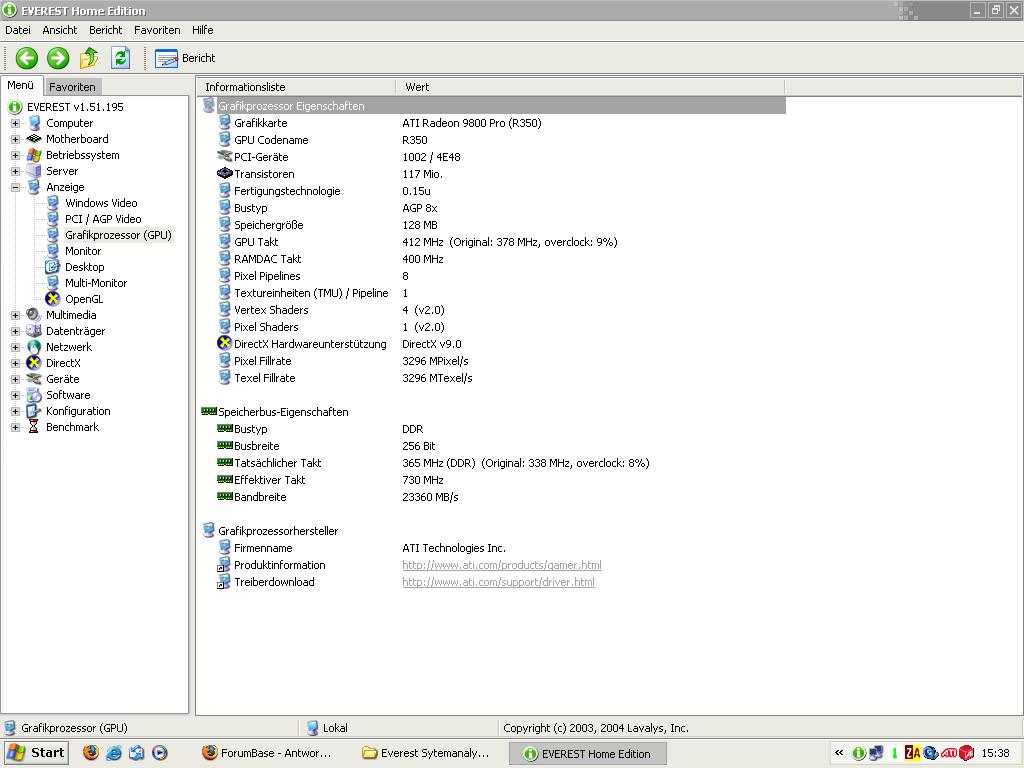This screenshot has height=768, width=1024.
Task: Click the PCI-Geräte row icon
Action: [225, 157]
